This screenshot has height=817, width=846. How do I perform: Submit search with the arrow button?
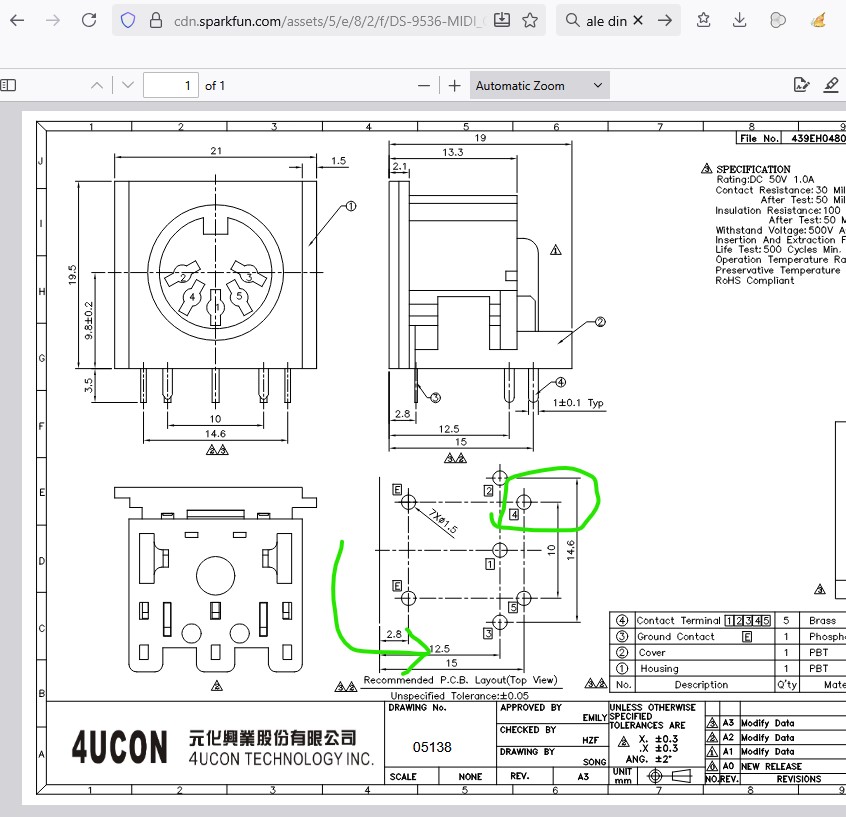coord(664,20)
